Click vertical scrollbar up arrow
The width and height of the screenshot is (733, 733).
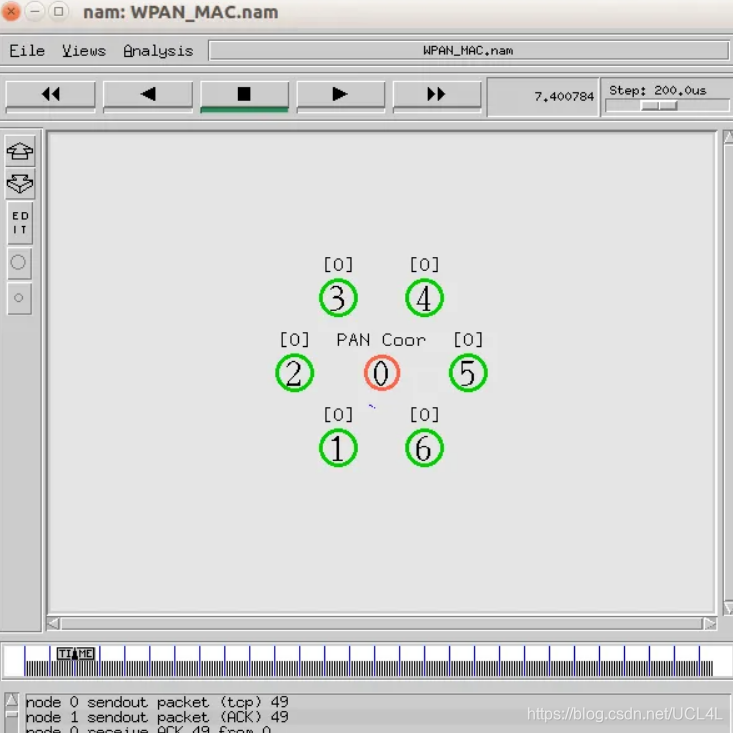pyautogui.click(x=728, y=137)
